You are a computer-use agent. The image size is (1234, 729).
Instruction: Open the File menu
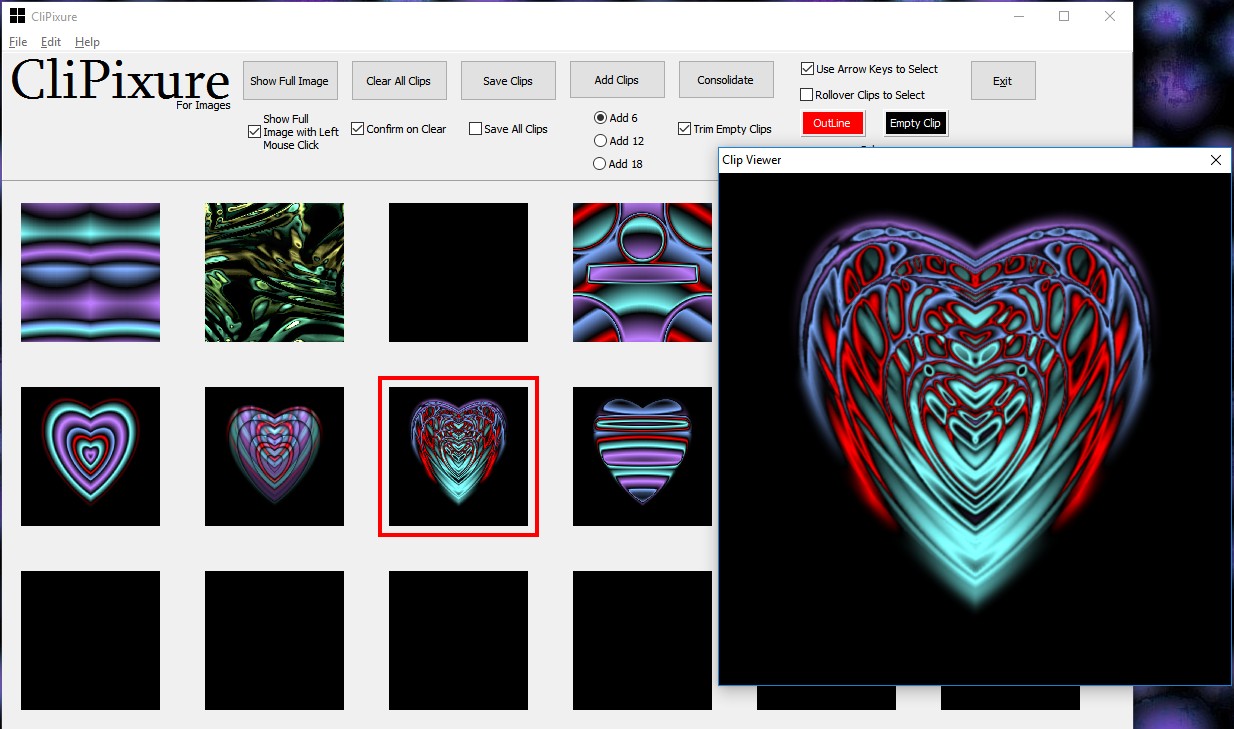(18, 42)
